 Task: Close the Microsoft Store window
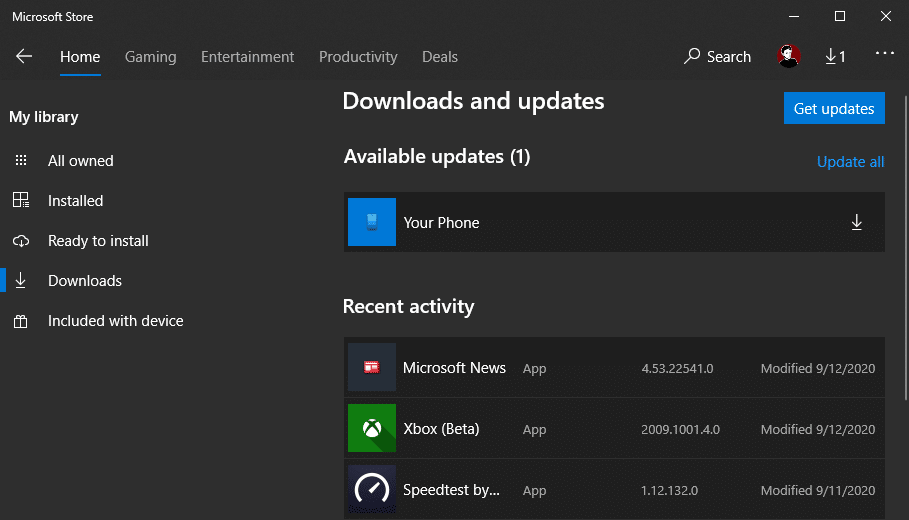[x=885, y=16]
